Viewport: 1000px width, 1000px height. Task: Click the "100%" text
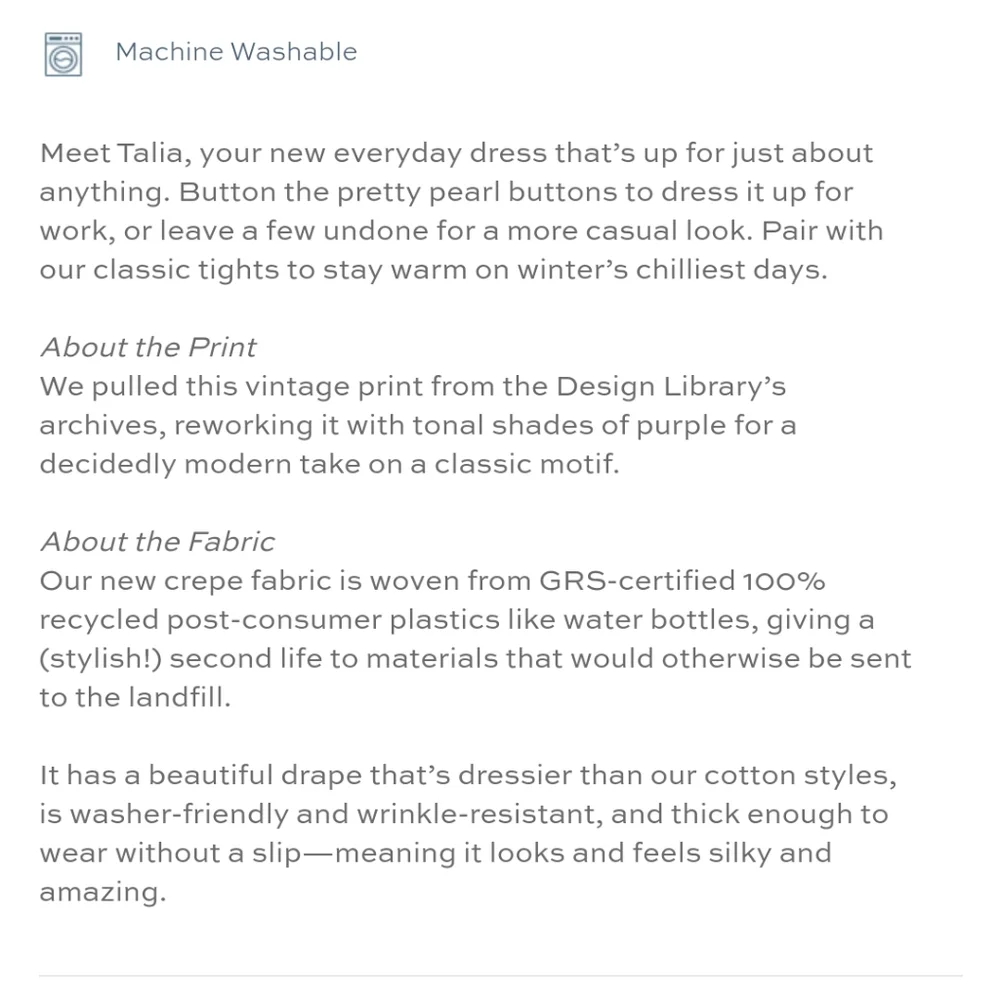(784, 581)
